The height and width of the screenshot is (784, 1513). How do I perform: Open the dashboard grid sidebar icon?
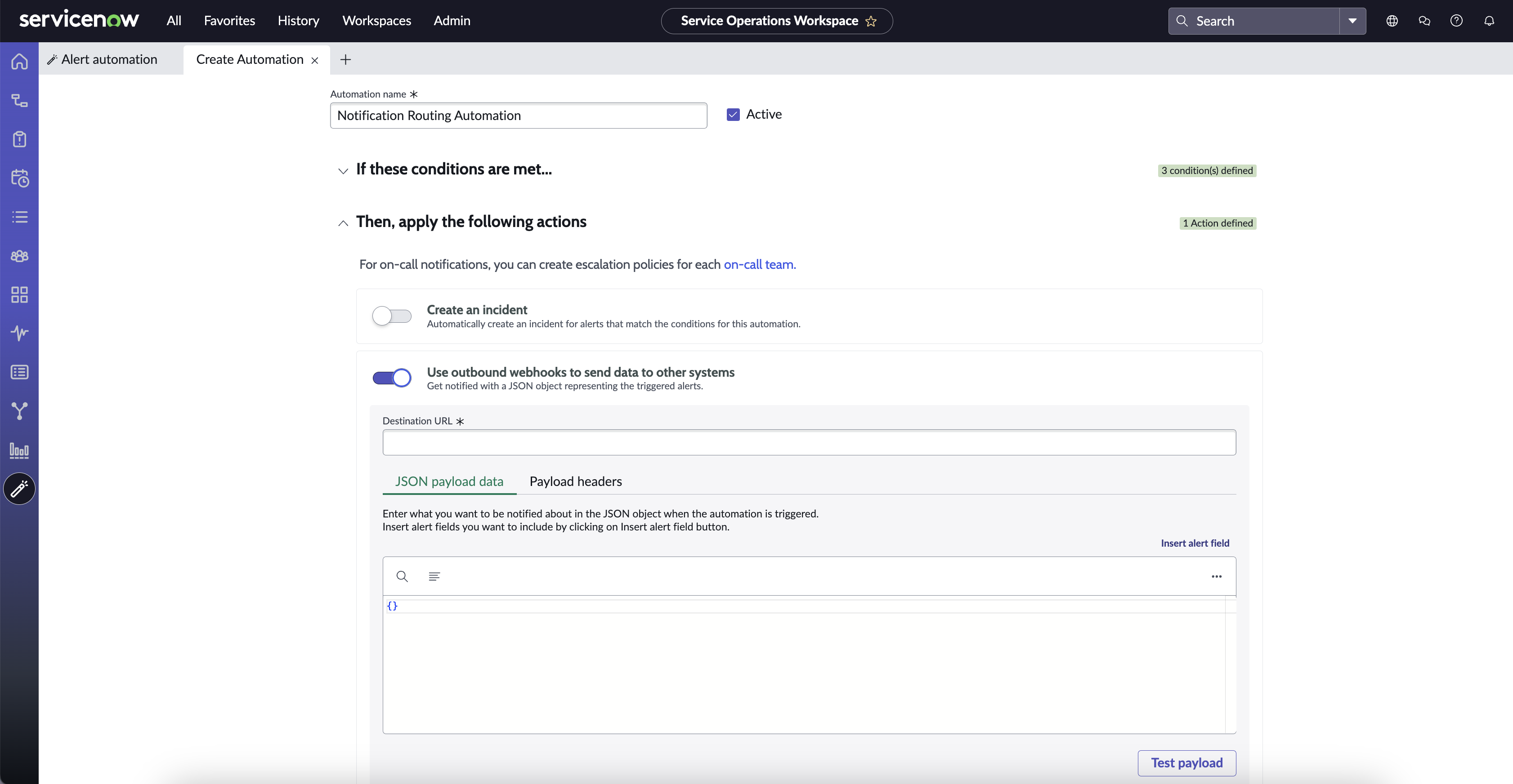[19, 295]
